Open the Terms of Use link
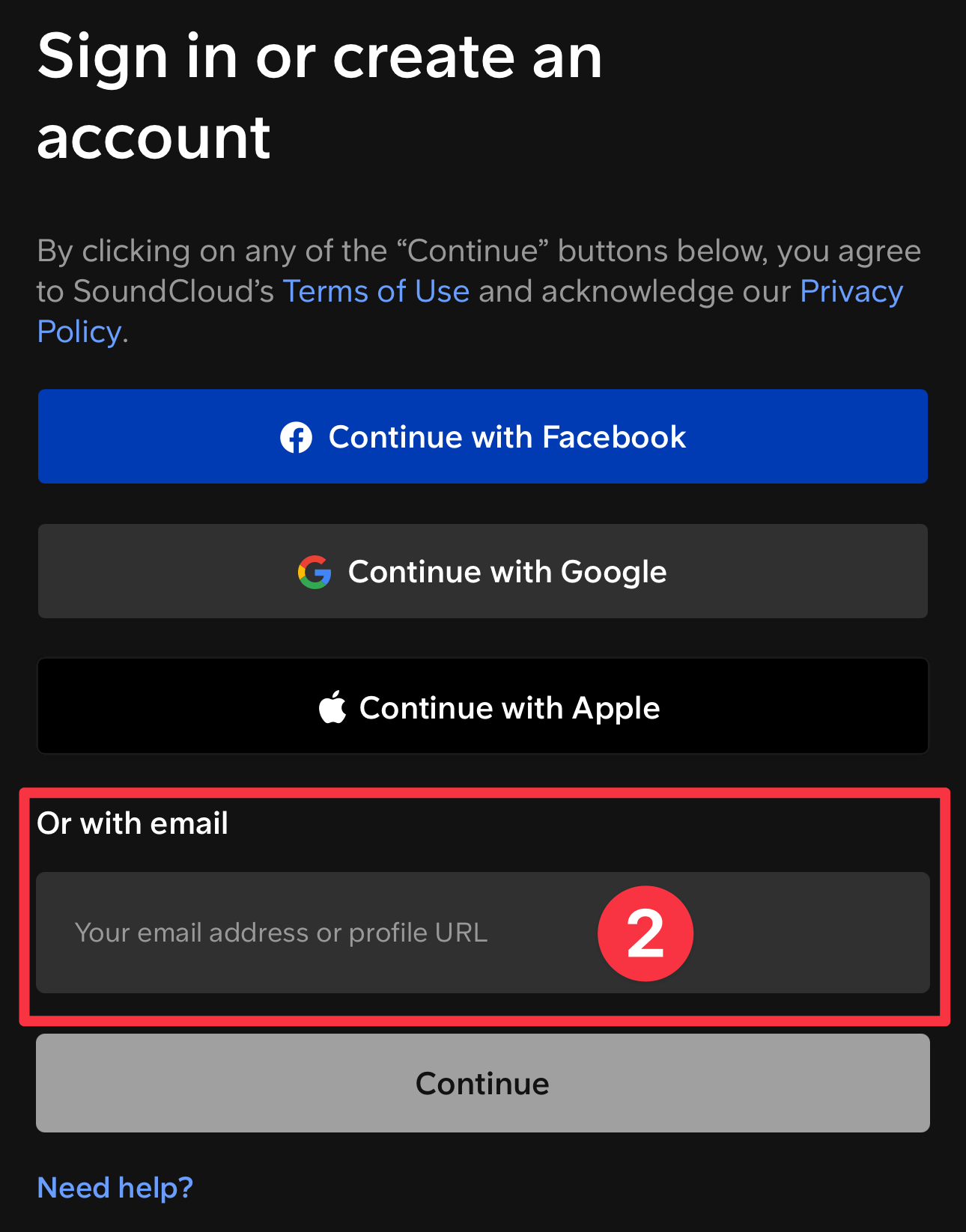 tap(376, 292)
